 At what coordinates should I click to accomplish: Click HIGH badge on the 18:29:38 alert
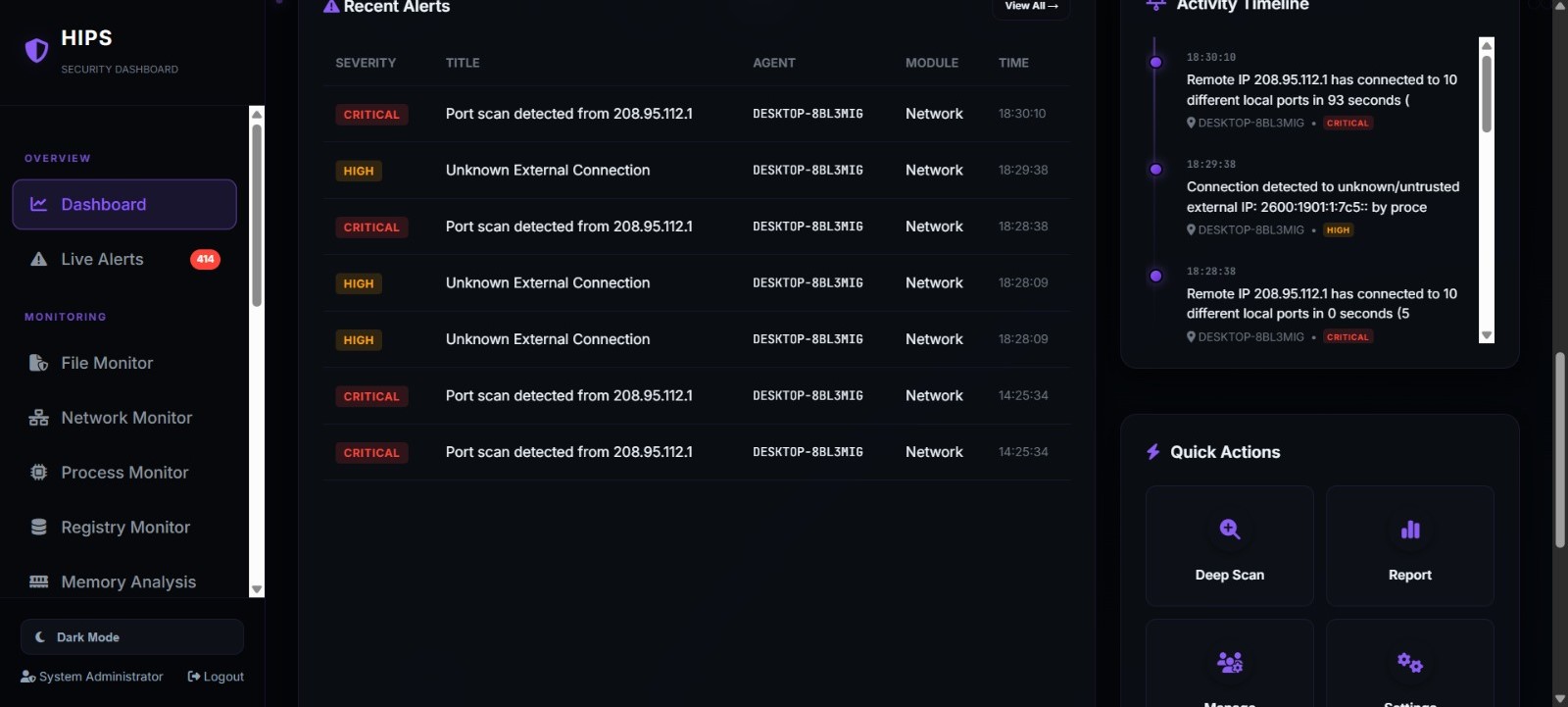tap(359, 171)
